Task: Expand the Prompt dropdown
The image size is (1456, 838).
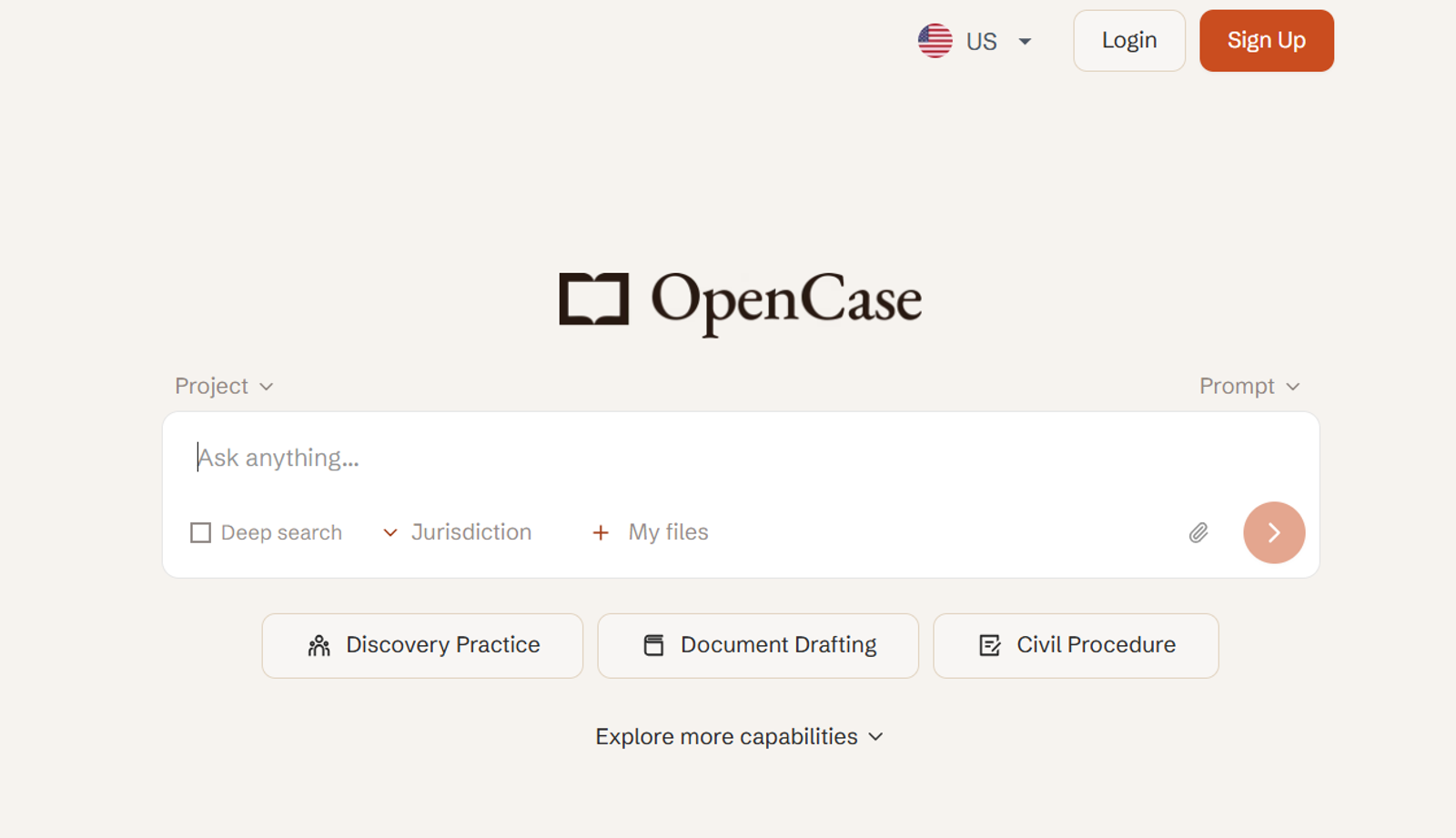Action: (x=1249, y=386)
